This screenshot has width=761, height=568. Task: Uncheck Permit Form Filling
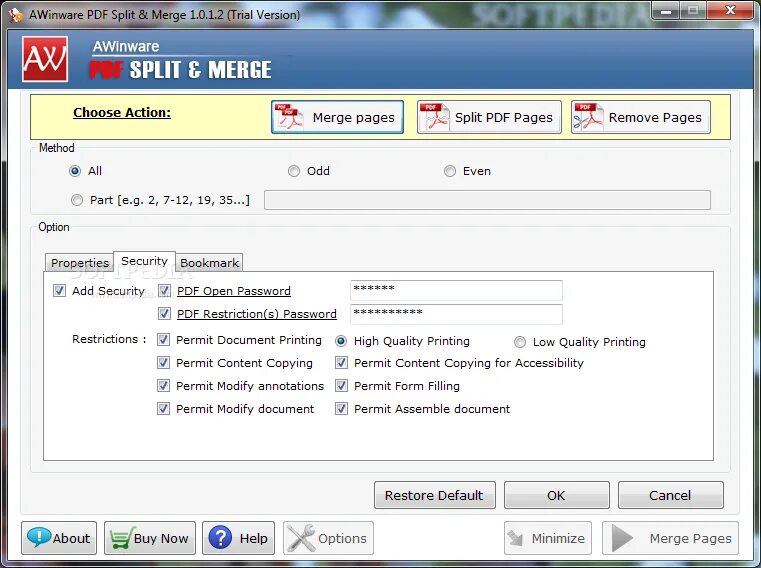pos(342,386)
